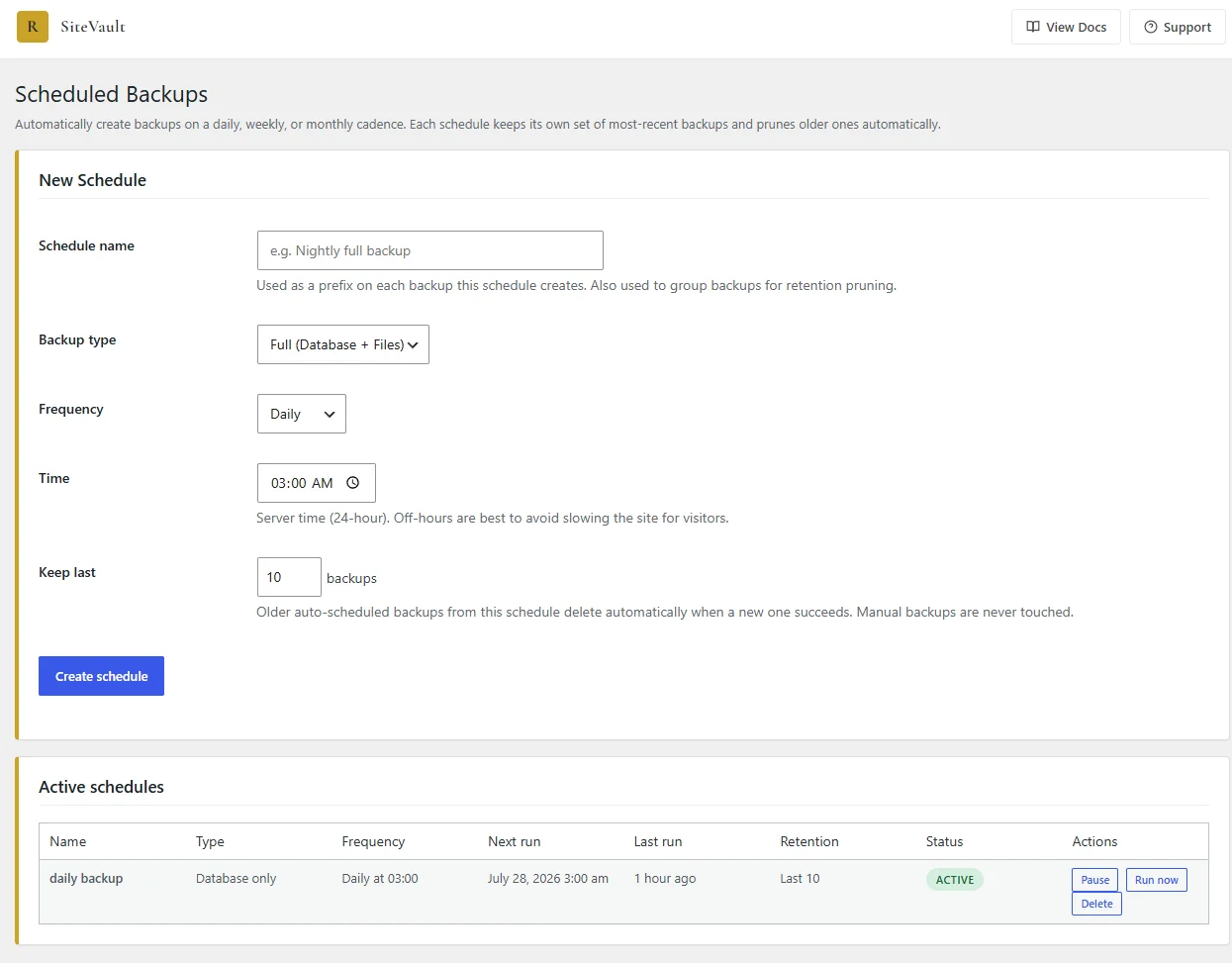The image size is (1232, 963).
Task: Run the daily backup now
Action: pyautogui.click(x=1156, y=880)
